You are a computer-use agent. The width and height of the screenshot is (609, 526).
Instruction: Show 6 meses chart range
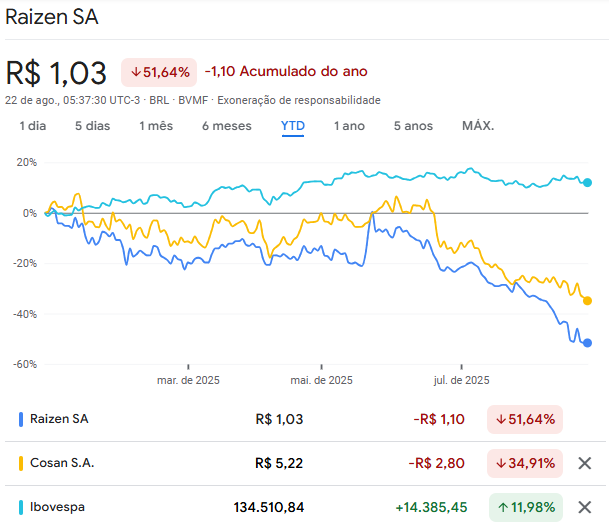(226, 126)
